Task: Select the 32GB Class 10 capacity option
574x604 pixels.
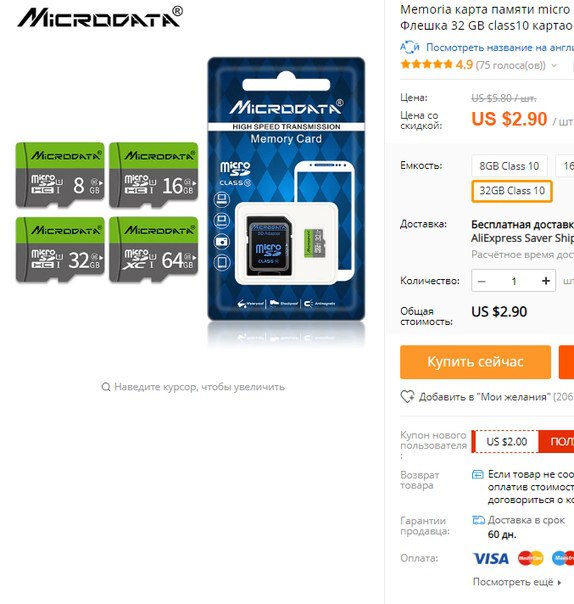Action: pos(512,191)
